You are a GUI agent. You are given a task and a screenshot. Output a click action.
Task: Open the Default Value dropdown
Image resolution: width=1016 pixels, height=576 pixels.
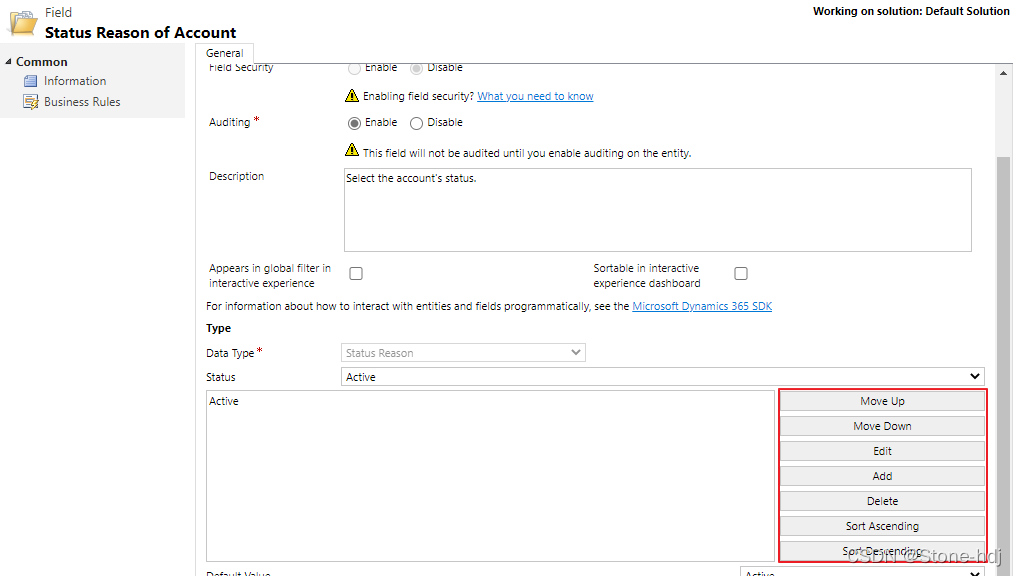[x=975, y=572]
